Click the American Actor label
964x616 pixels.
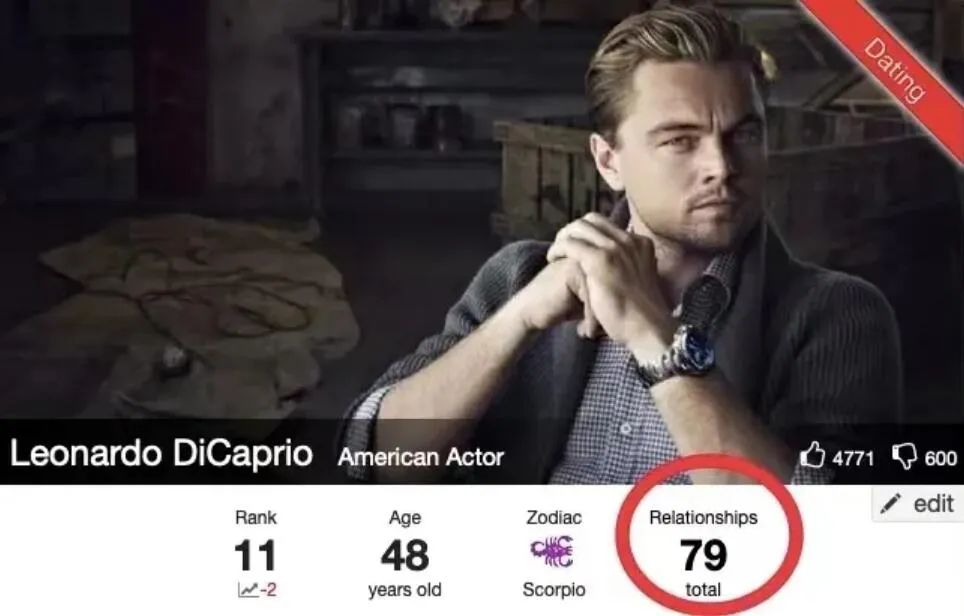tap(421, 457)
